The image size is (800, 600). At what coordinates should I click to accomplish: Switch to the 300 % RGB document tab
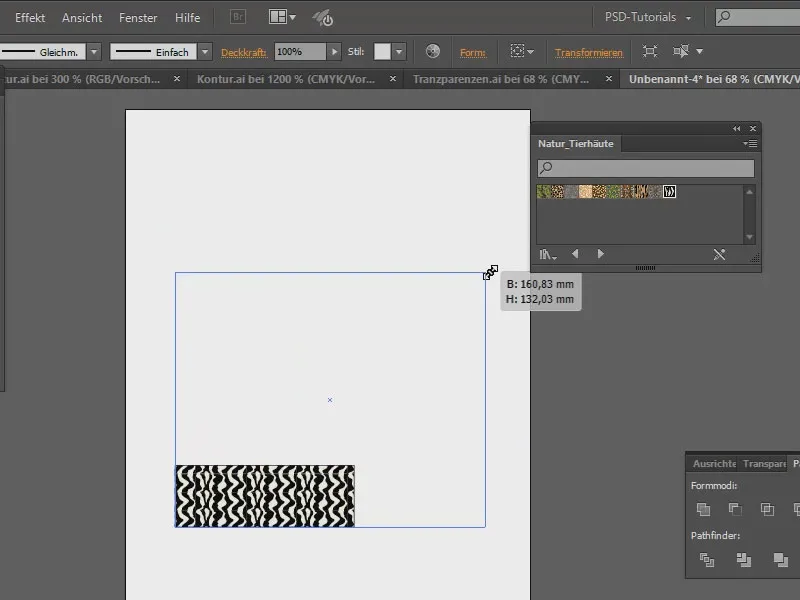point(82,79)
